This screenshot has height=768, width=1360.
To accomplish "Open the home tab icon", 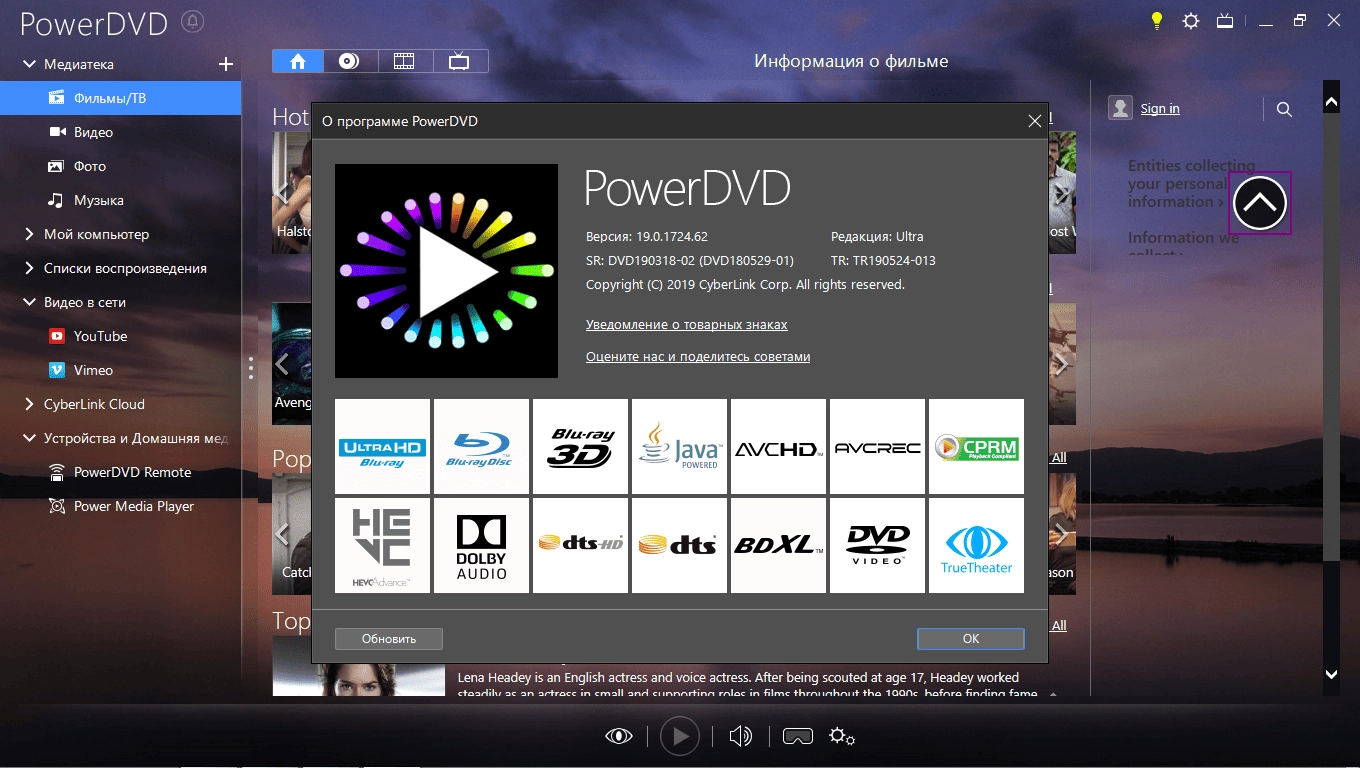I will point(298,61).
